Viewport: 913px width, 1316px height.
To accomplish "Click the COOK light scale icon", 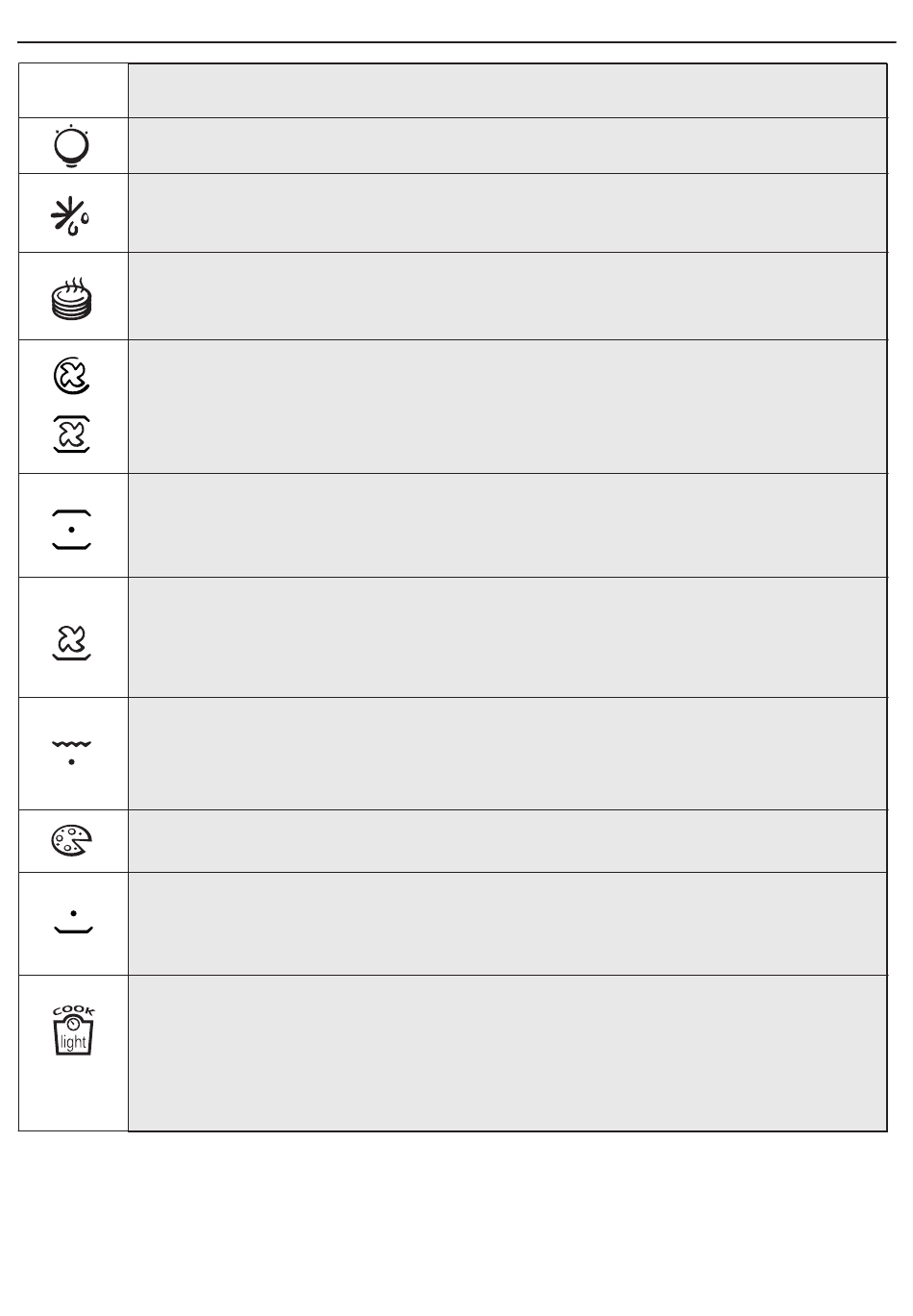I will coord(73,1030).
